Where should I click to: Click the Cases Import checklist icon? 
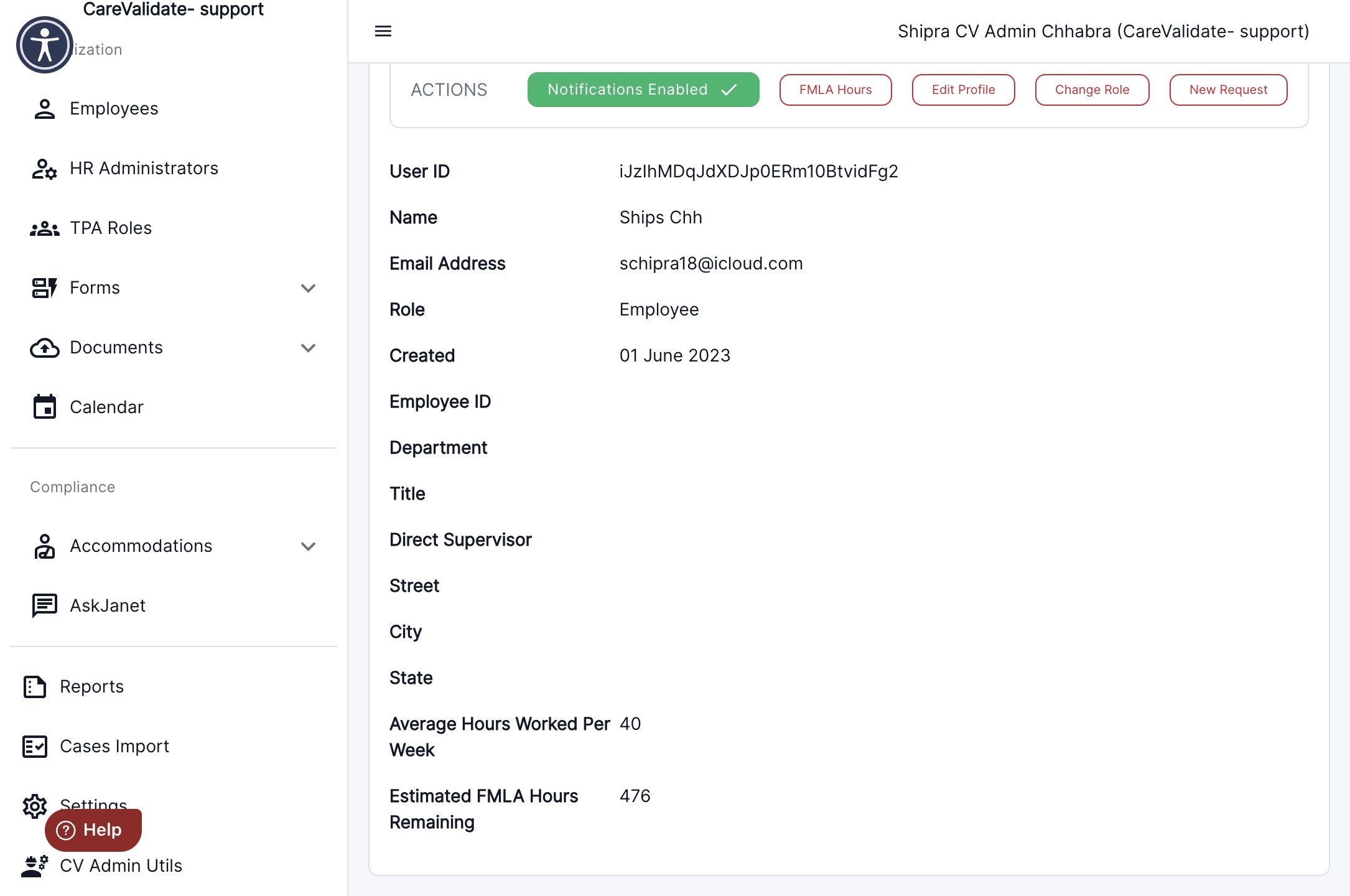click(35, 746)
